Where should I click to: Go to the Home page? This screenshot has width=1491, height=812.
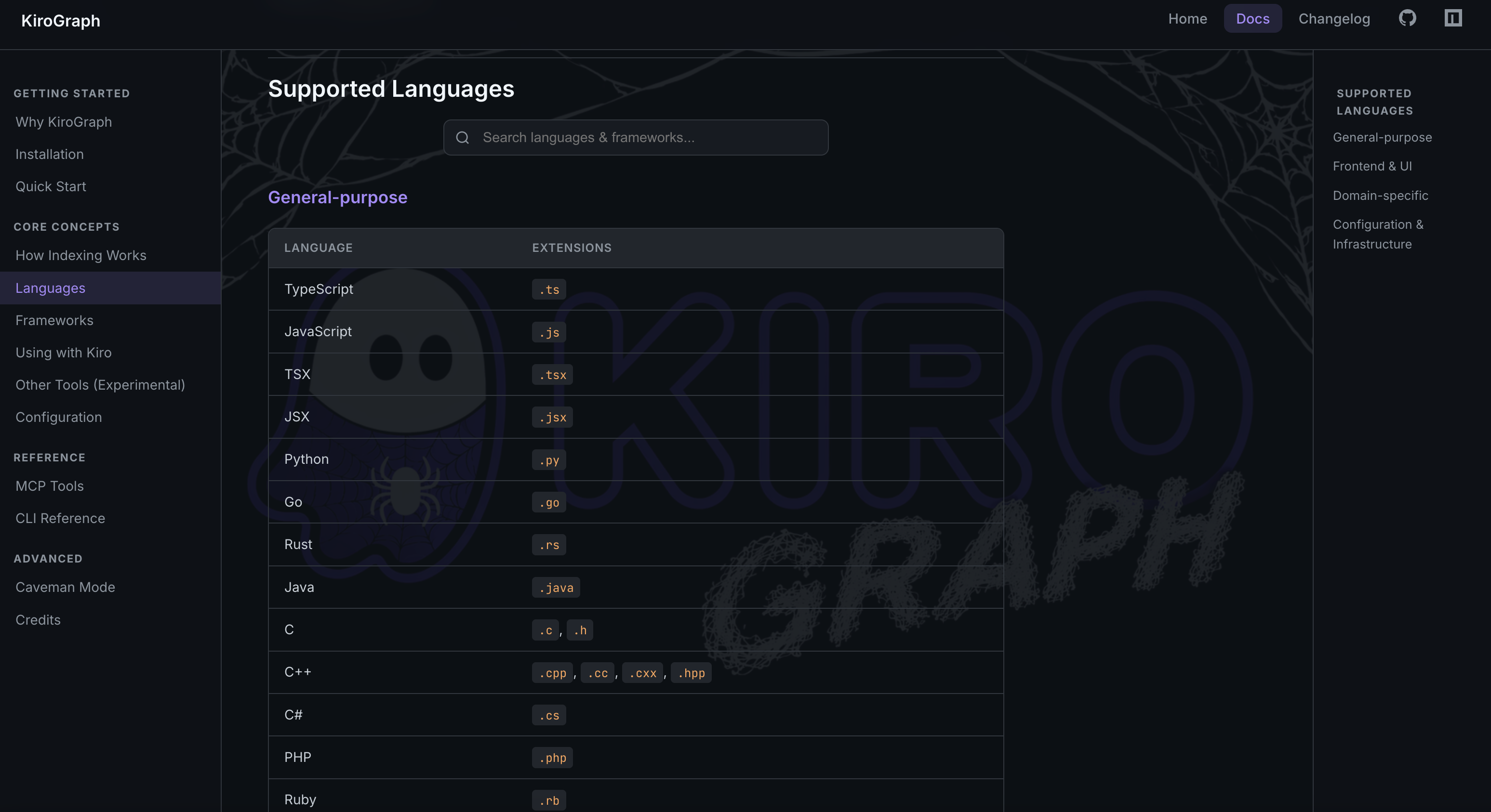[1187, 18]
